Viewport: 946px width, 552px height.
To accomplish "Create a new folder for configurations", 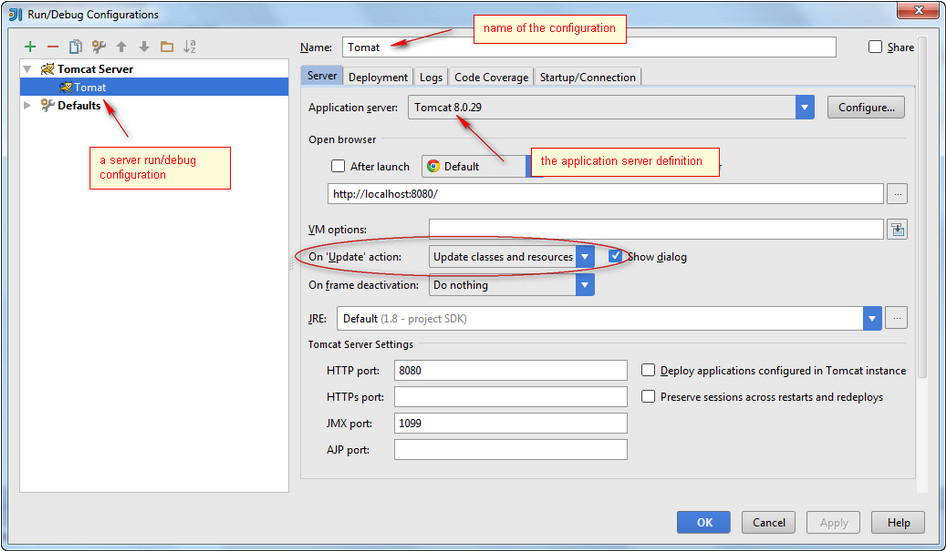I will (167, 46).
